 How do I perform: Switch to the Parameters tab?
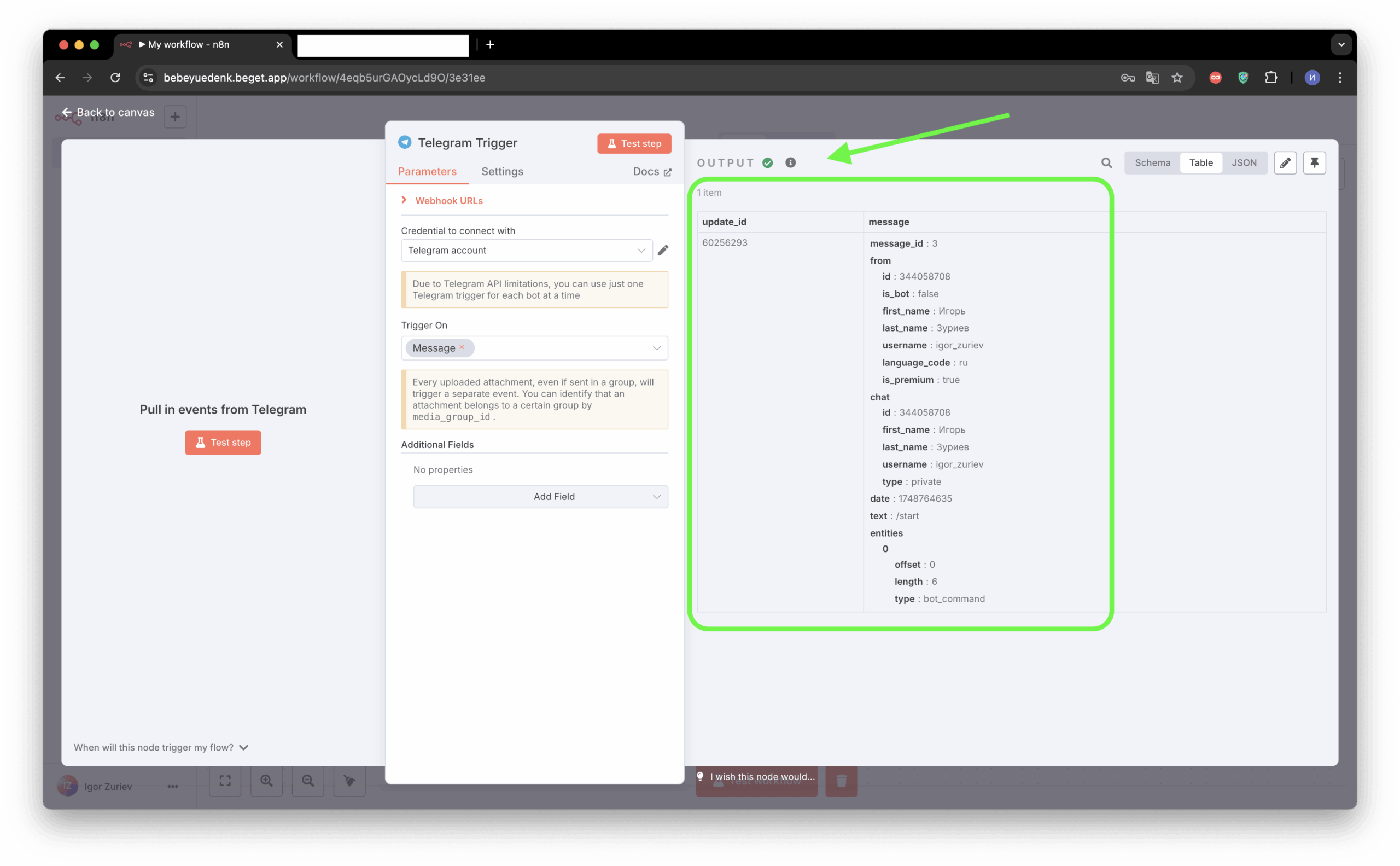pos(427,171)
